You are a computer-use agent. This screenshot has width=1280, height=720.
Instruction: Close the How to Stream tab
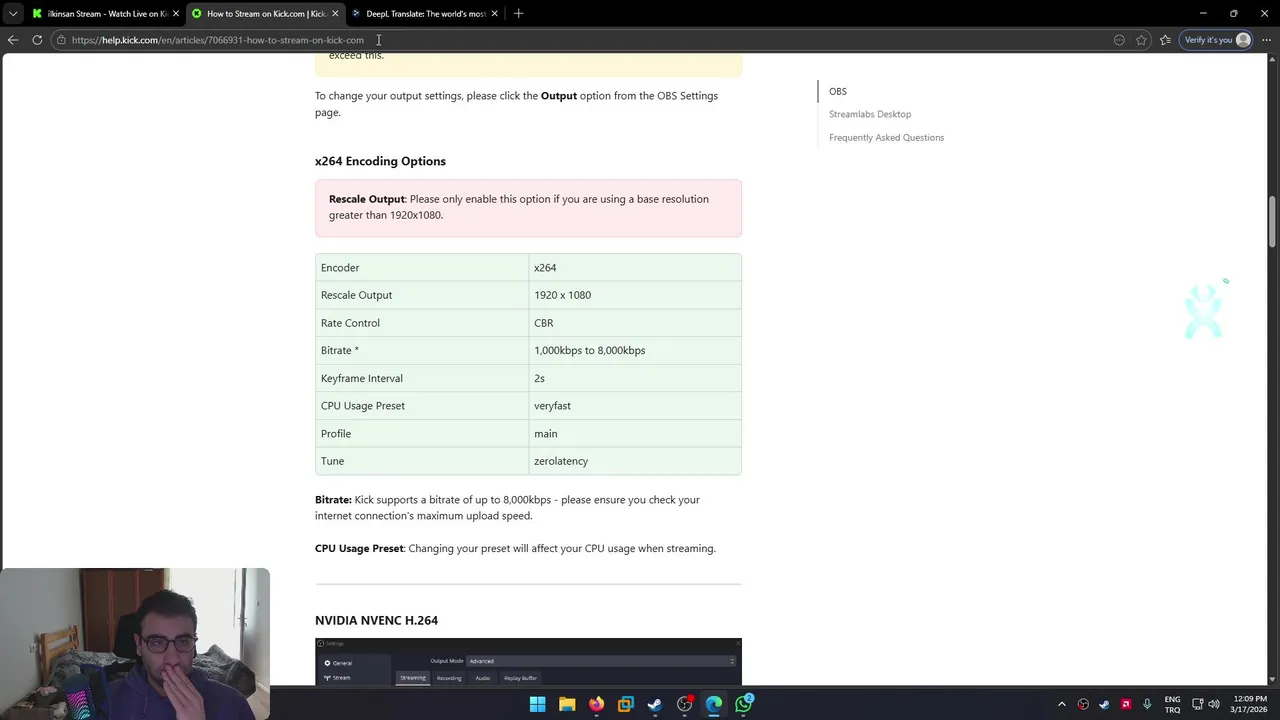pyautogui.click(x=335, y=14)
